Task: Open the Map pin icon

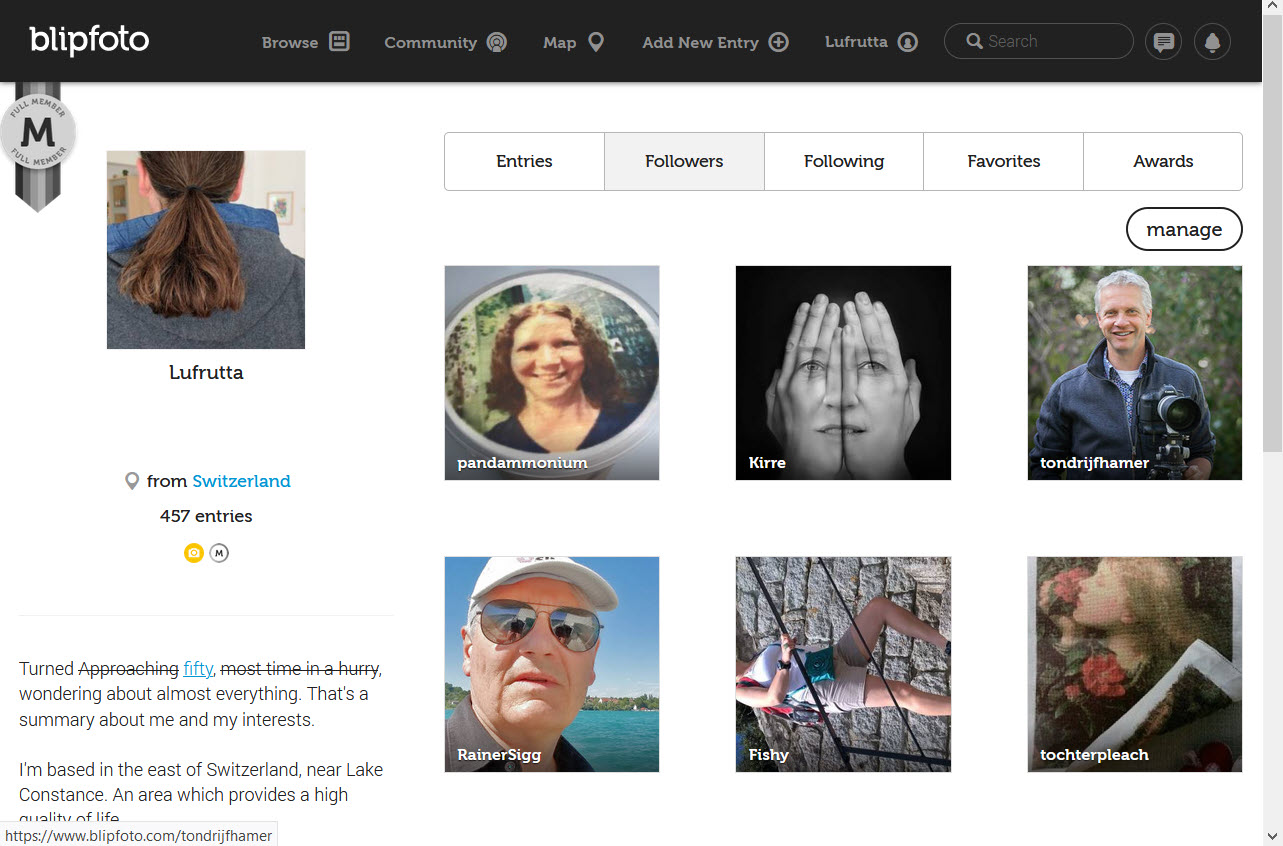Action: coord(596,42)
